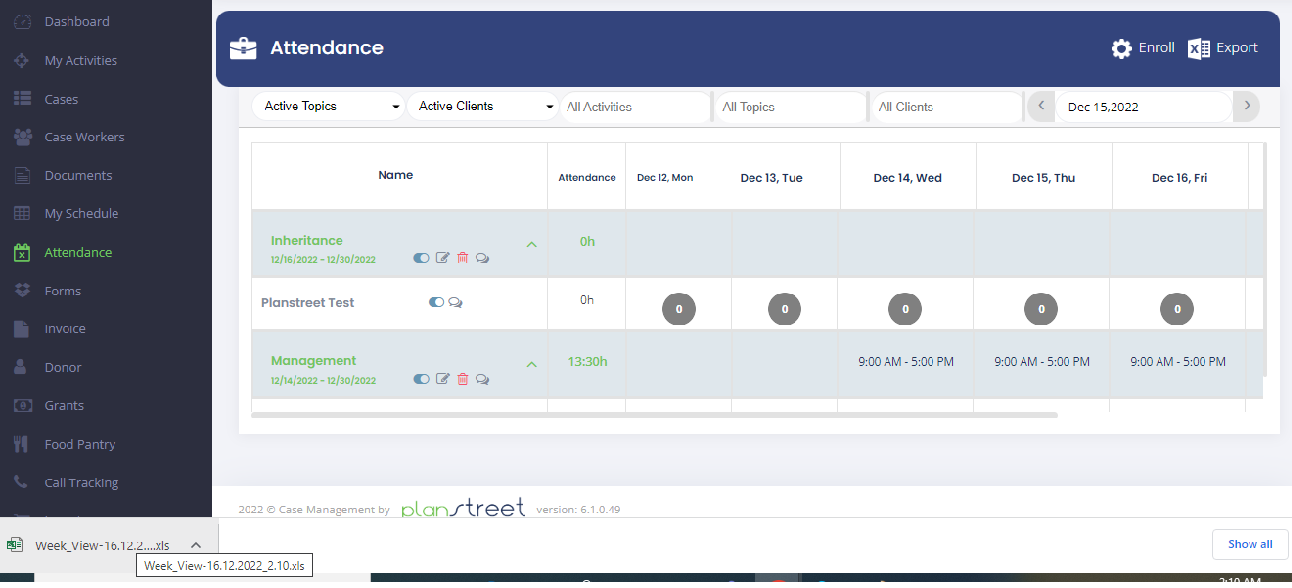Open My Schedule page

pos(81,213)
